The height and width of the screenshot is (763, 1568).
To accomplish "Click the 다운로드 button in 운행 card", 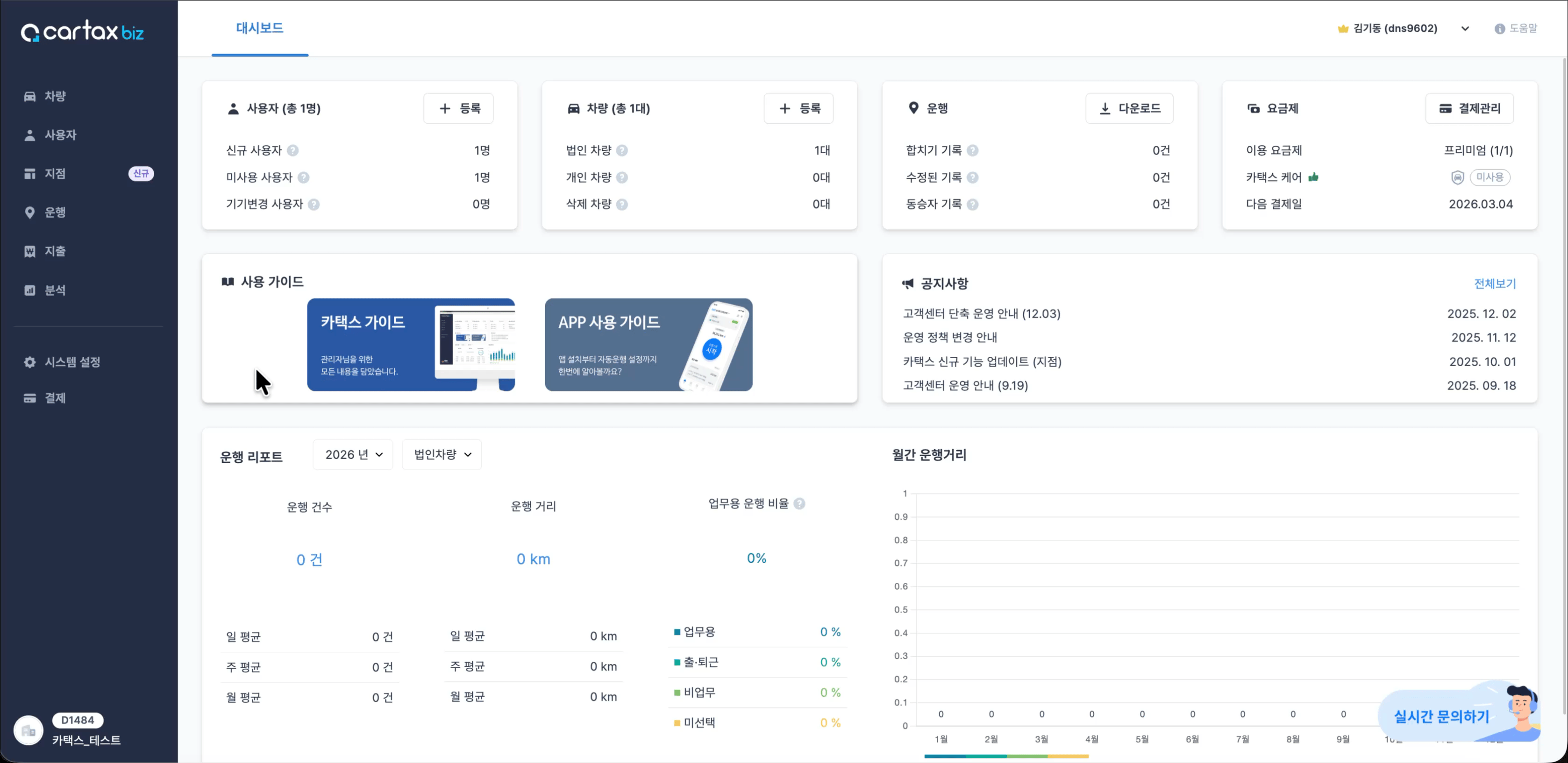I will [x=1129, y=108].
